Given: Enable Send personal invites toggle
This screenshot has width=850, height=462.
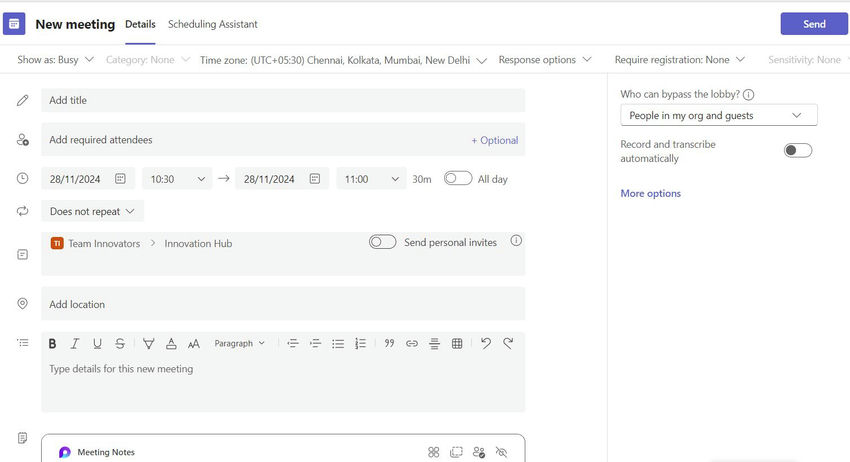Looking at the screenshot, I should (383, 242).
